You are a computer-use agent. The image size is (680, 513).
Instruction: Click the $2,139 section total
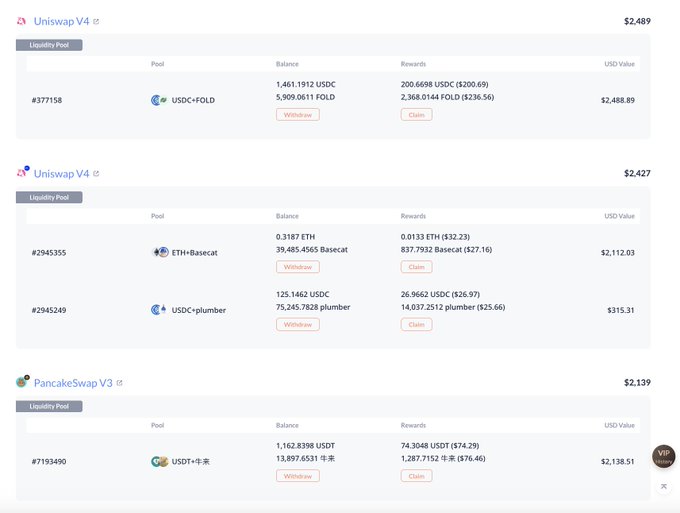click(x=637, y=382)
